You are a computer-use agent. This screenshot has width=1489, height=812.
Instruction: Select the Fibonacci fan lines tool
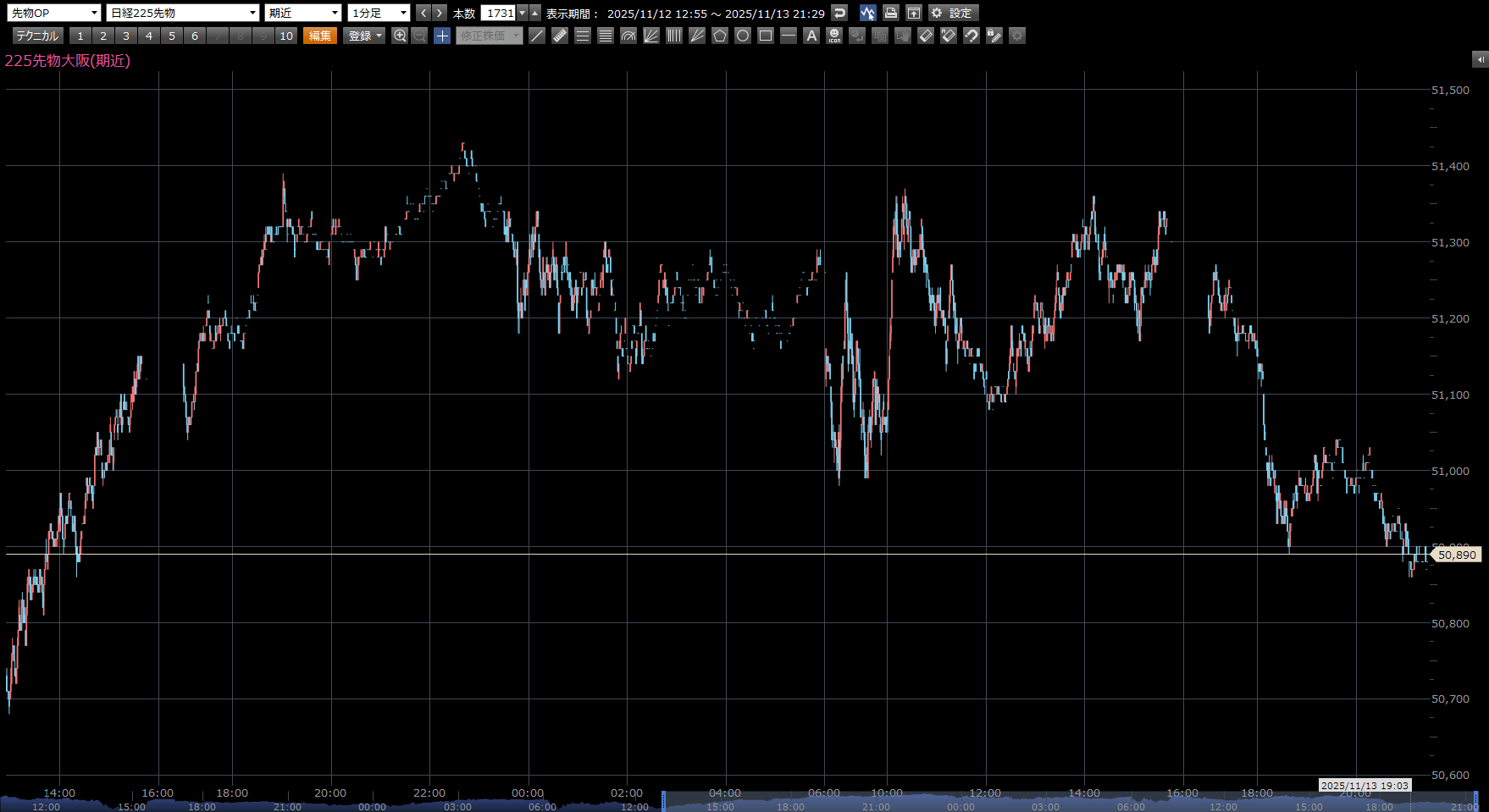coord(651,36)
